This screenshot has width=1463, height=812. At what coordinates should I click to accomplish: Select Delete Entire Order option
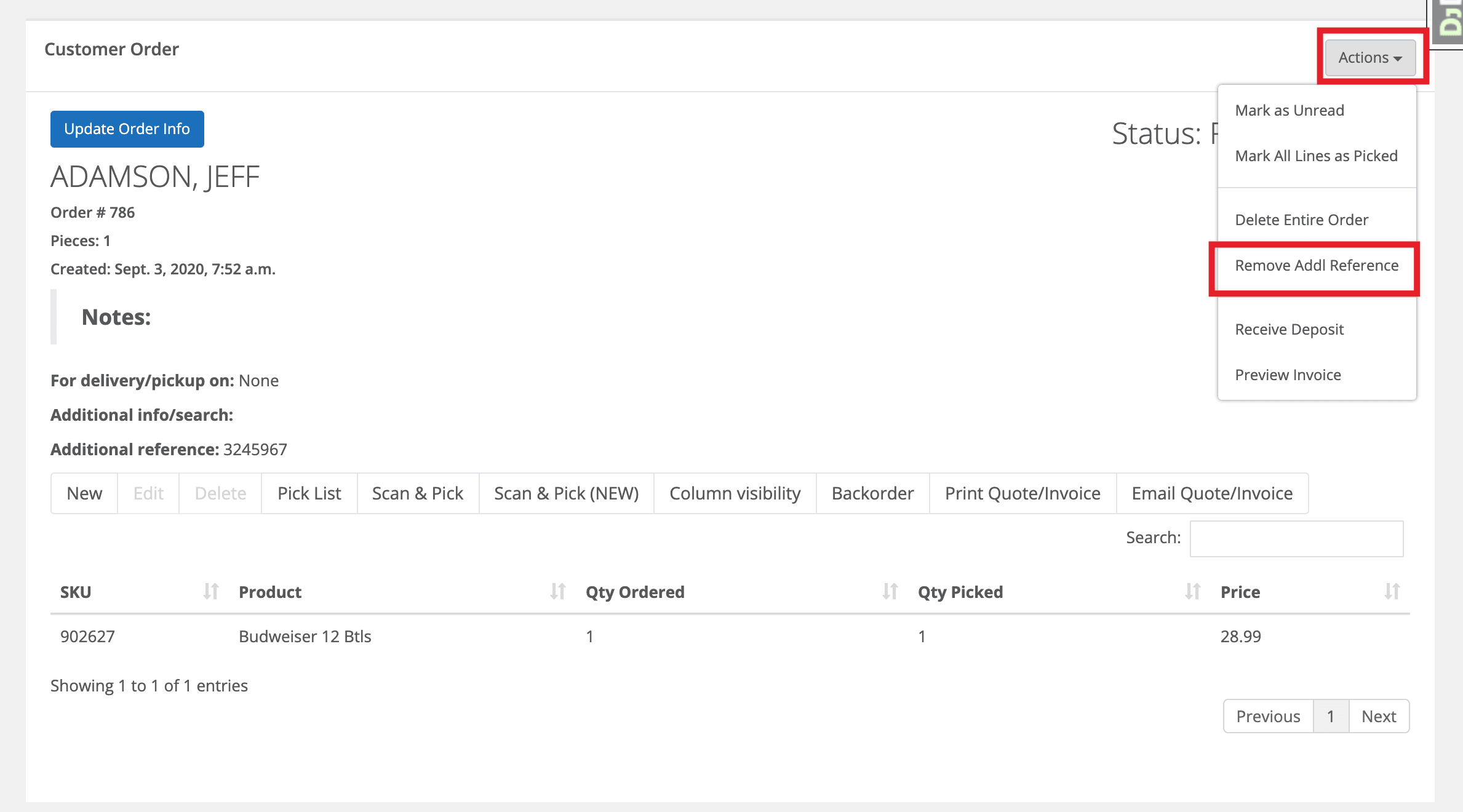tap(1301, 220)
